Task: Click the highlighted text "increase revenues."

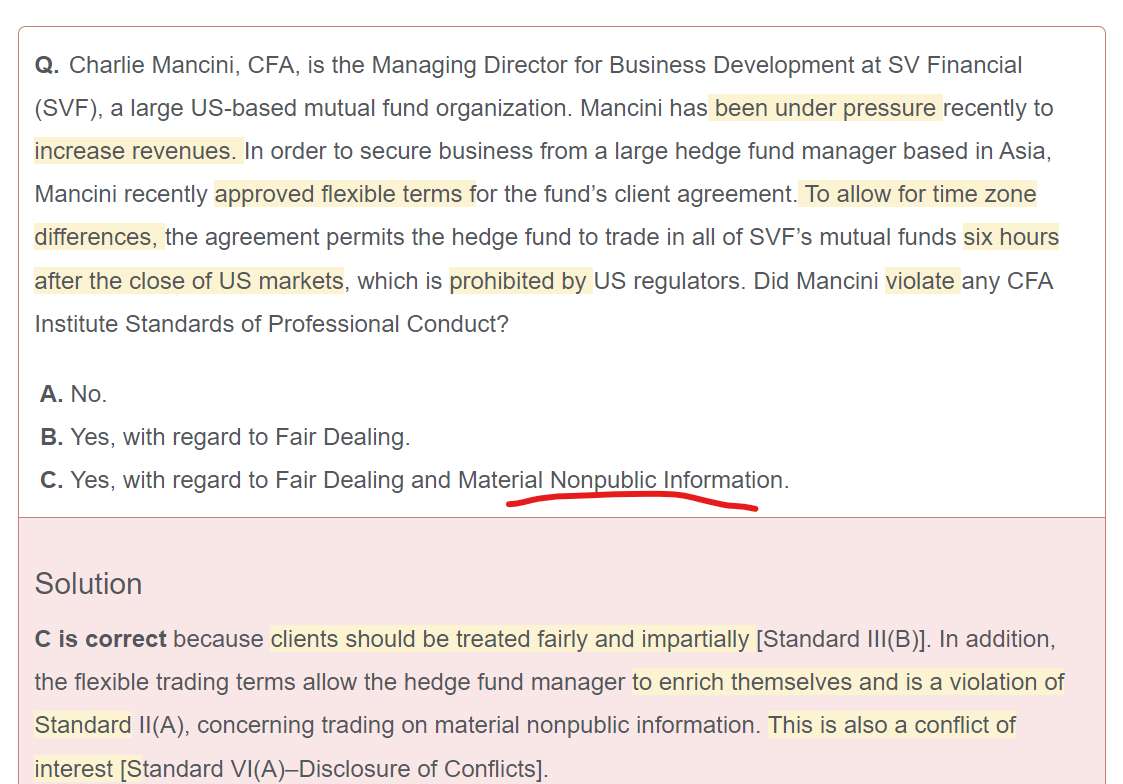Action: coord(138,151)
